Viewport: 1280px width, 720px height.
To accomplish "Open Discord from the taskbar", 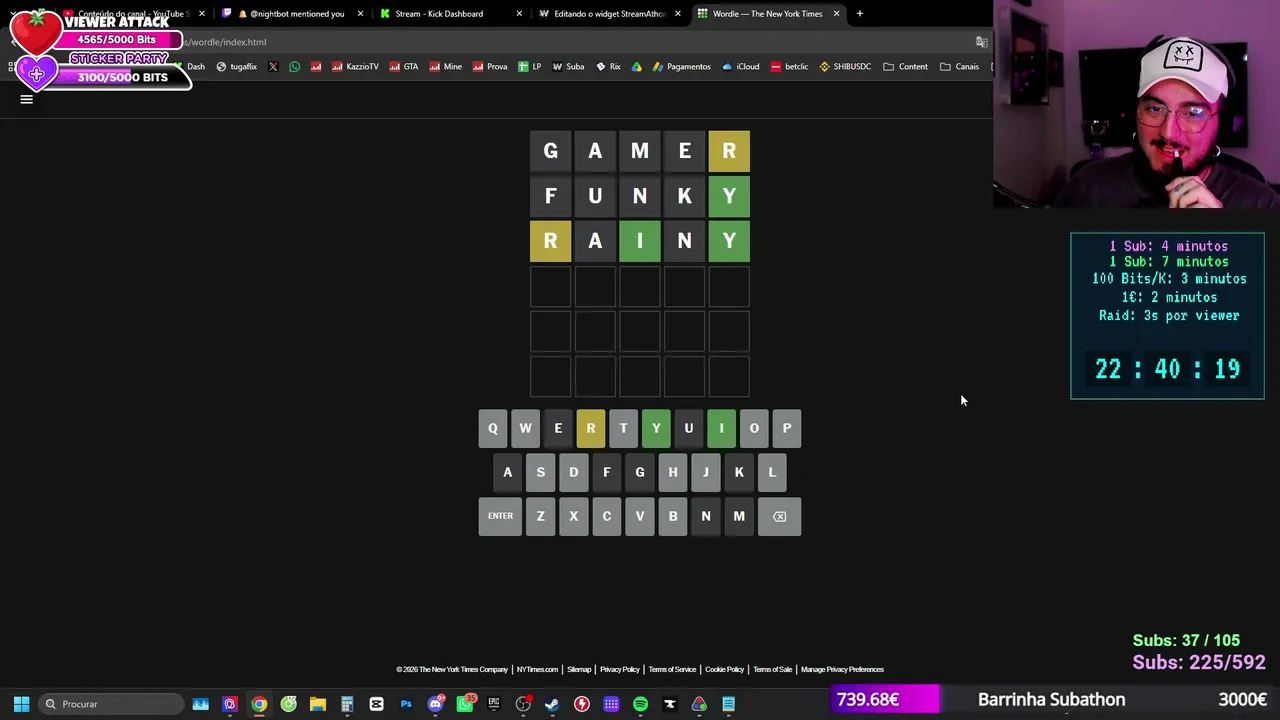I will (x=435, y=704).
